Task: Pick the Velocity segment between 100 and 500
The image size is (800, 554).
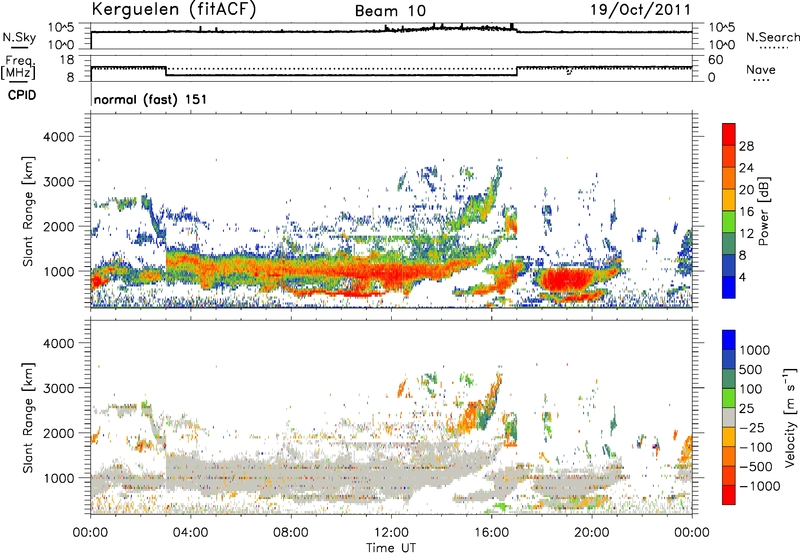Action: tap(729, 379)
